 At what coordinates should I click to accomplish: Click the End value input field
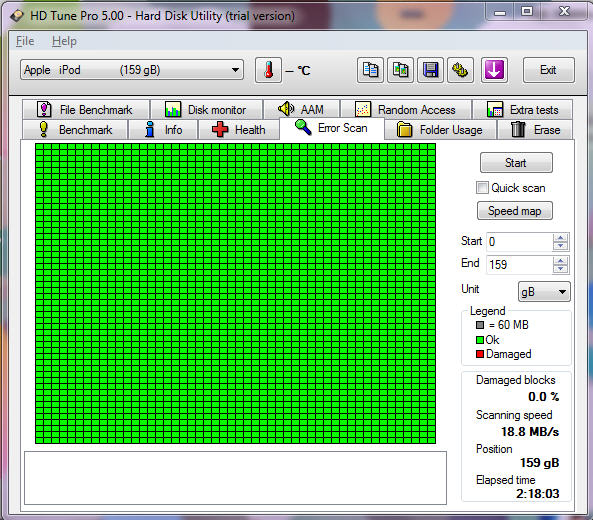(519, 264)
